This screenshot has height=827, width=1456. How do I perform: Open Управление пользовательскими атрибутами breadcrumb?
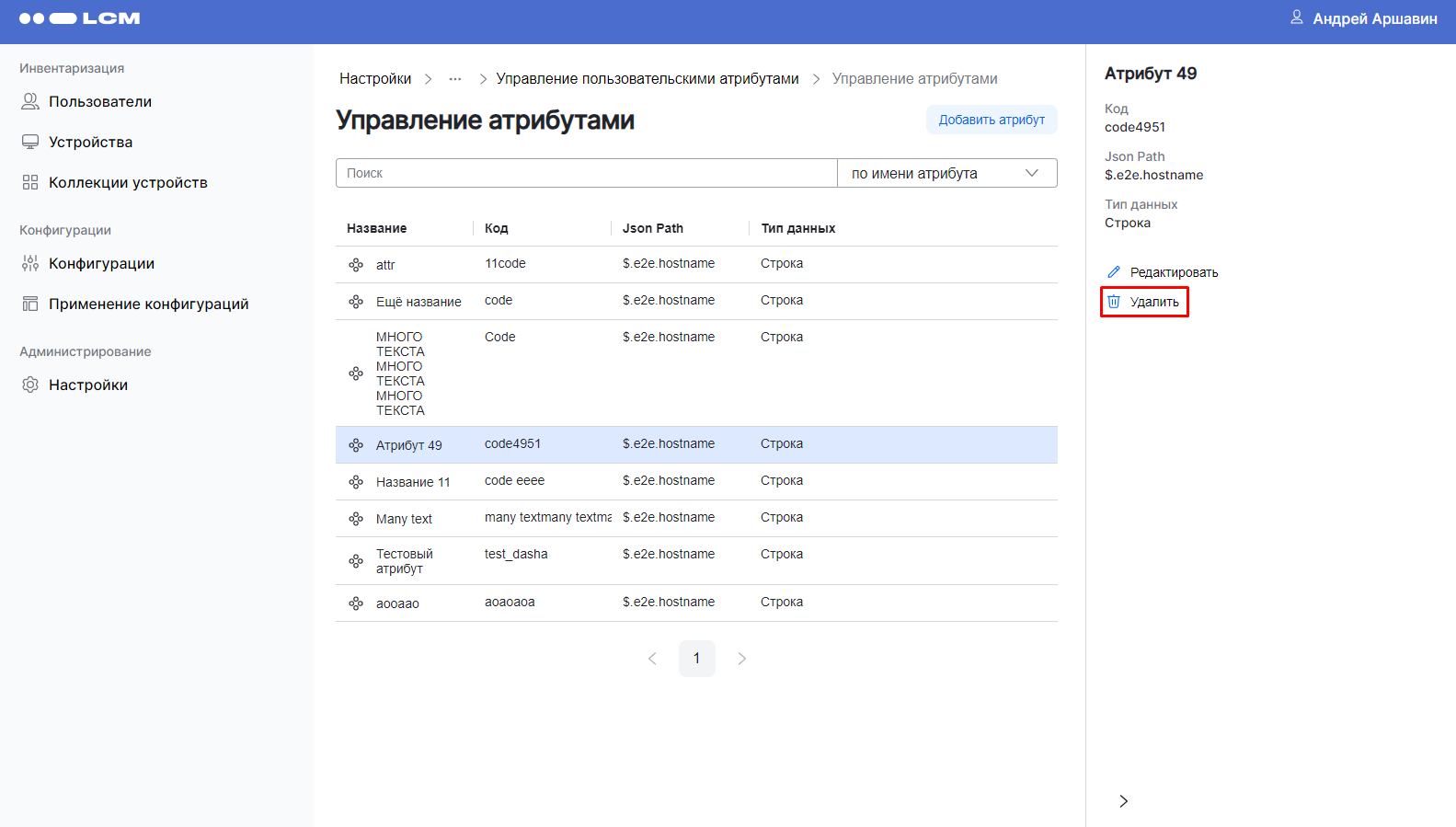tap(647, 79)
